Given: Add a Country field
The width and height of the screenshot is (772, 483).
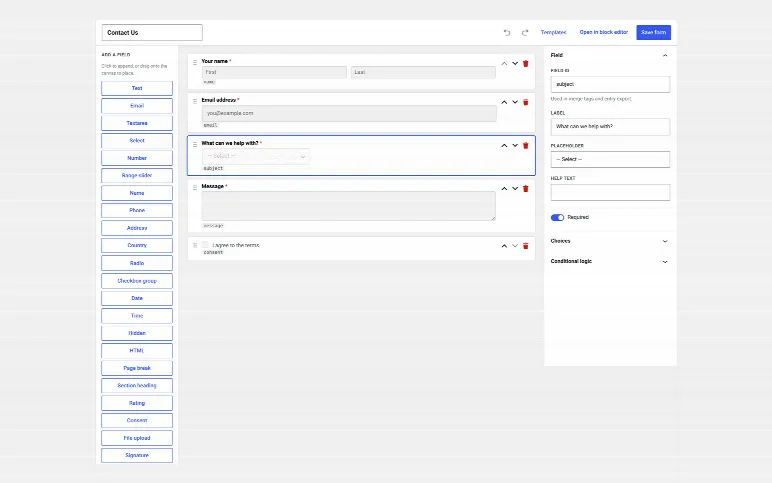Looking at the screenshot, I should point(137,246).
